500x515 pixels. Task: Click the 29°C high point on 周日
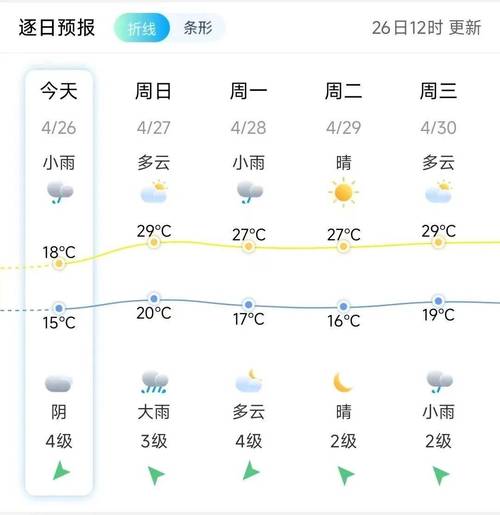coord(154,242)
